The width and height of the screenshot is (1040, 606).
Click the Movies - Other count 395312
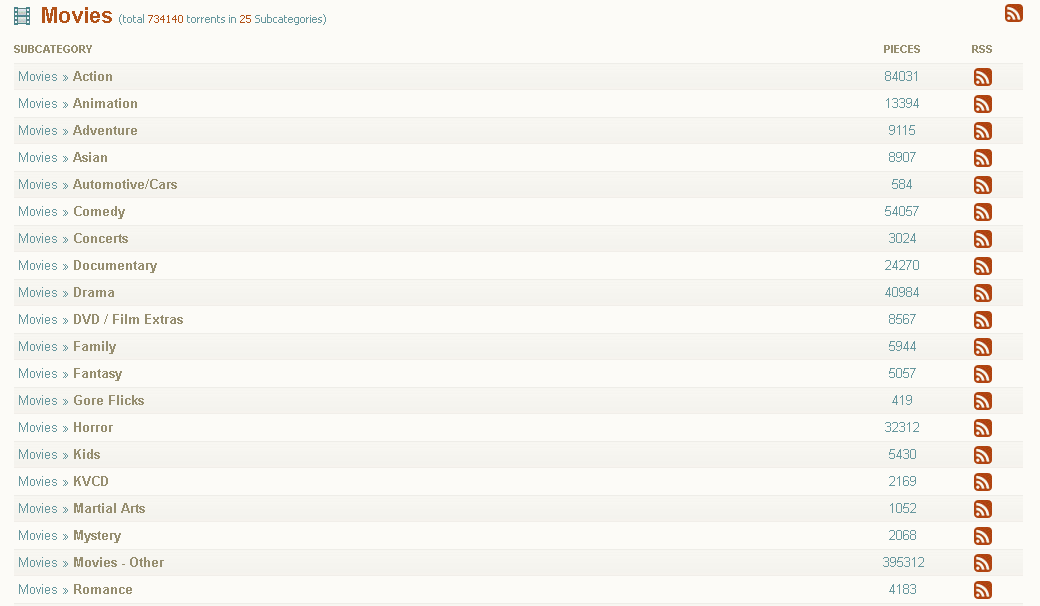coord(903,562)
